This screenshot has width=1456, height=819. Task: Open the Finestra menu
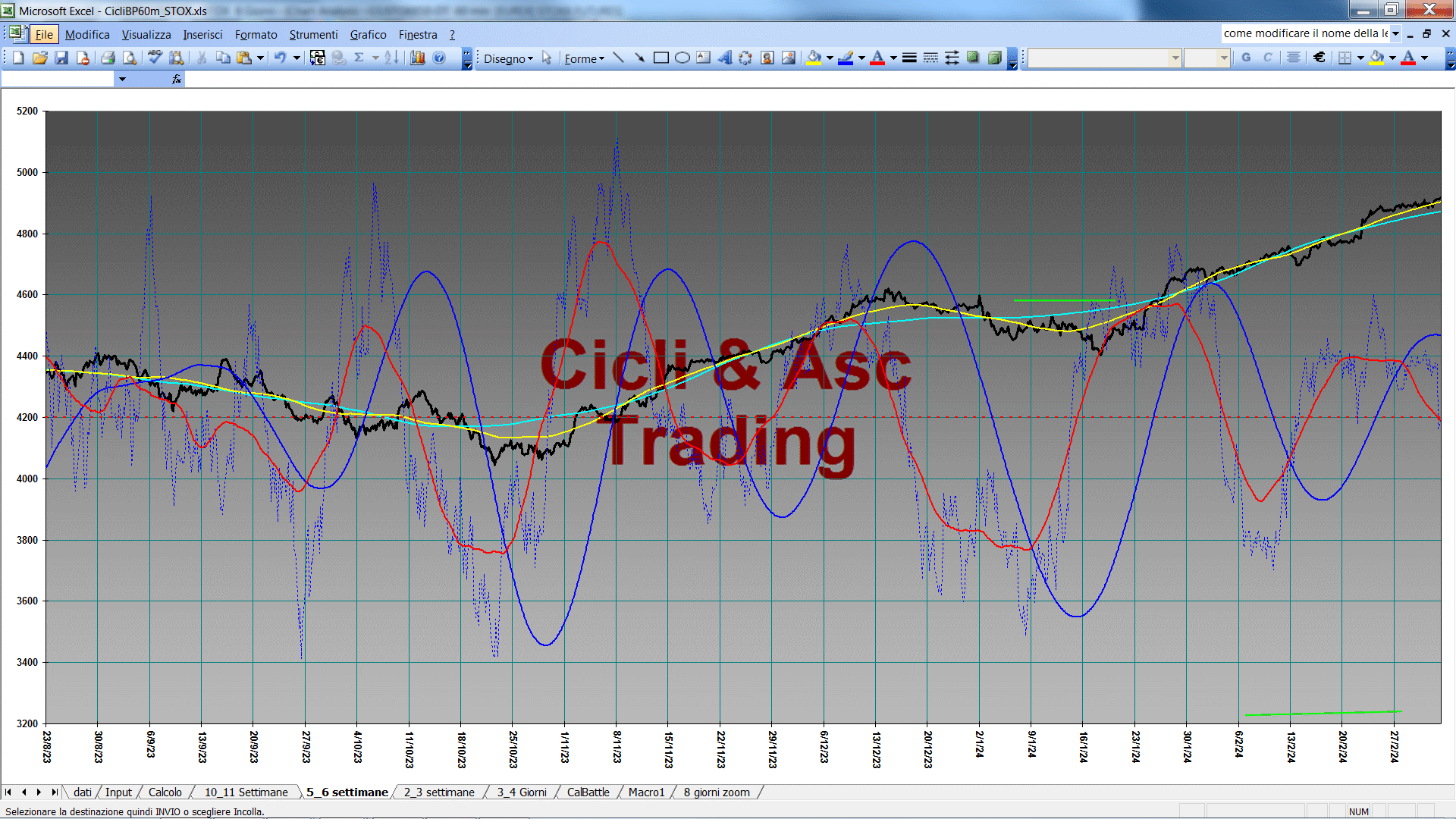(418, 34)
